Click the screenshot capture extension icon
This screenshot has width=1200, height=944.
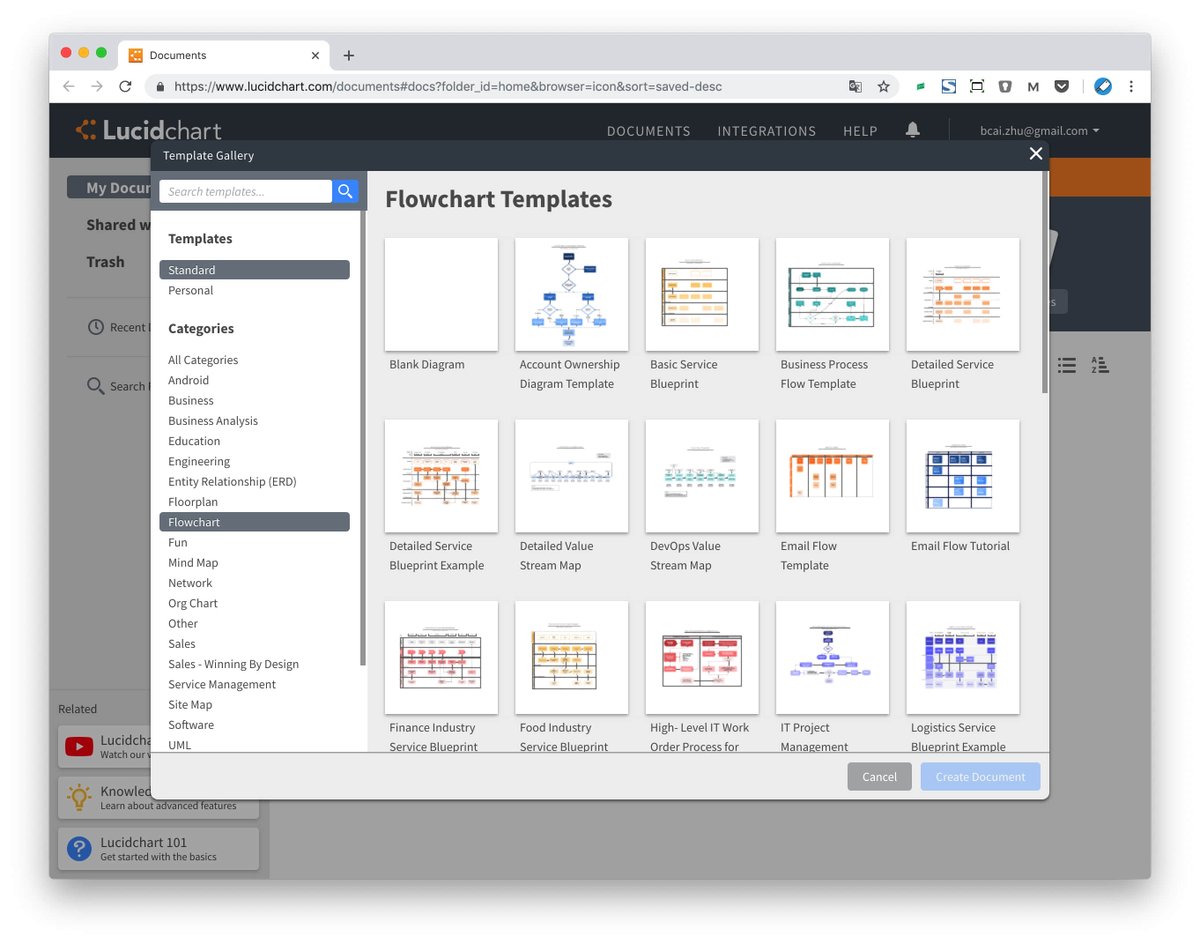tap(977, 87)
